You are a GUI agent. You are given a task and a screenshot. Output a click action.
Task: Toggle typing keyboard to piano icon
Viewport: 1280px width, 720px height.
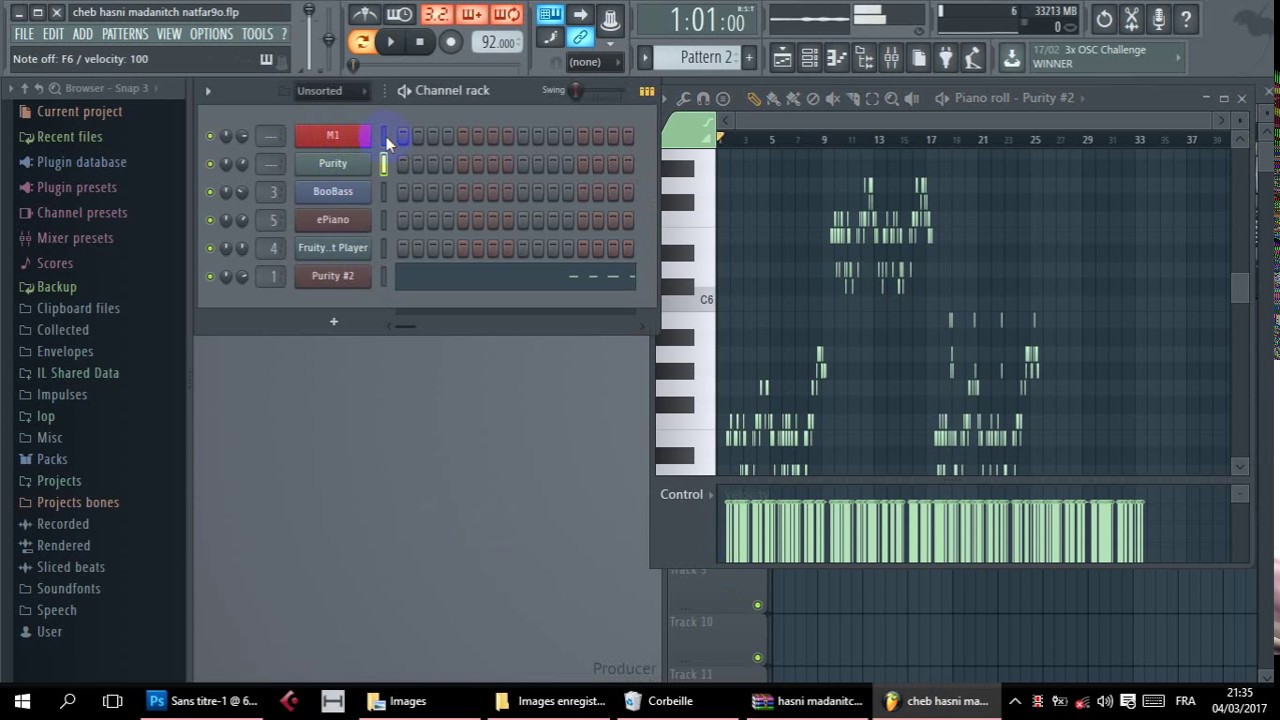coord(550,14)
